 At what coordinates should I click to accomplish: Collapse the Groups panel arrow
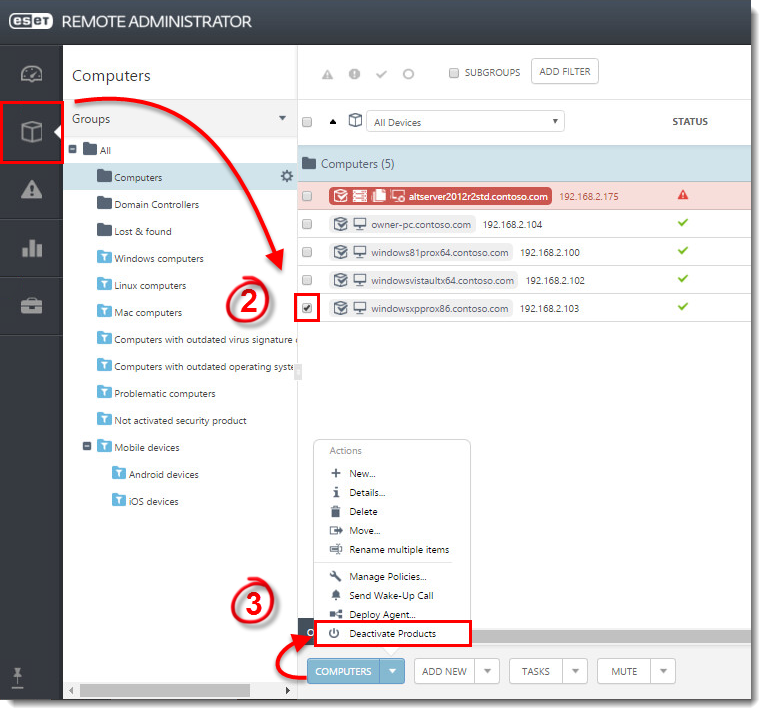pyautogui.click(x=282, y=118)
